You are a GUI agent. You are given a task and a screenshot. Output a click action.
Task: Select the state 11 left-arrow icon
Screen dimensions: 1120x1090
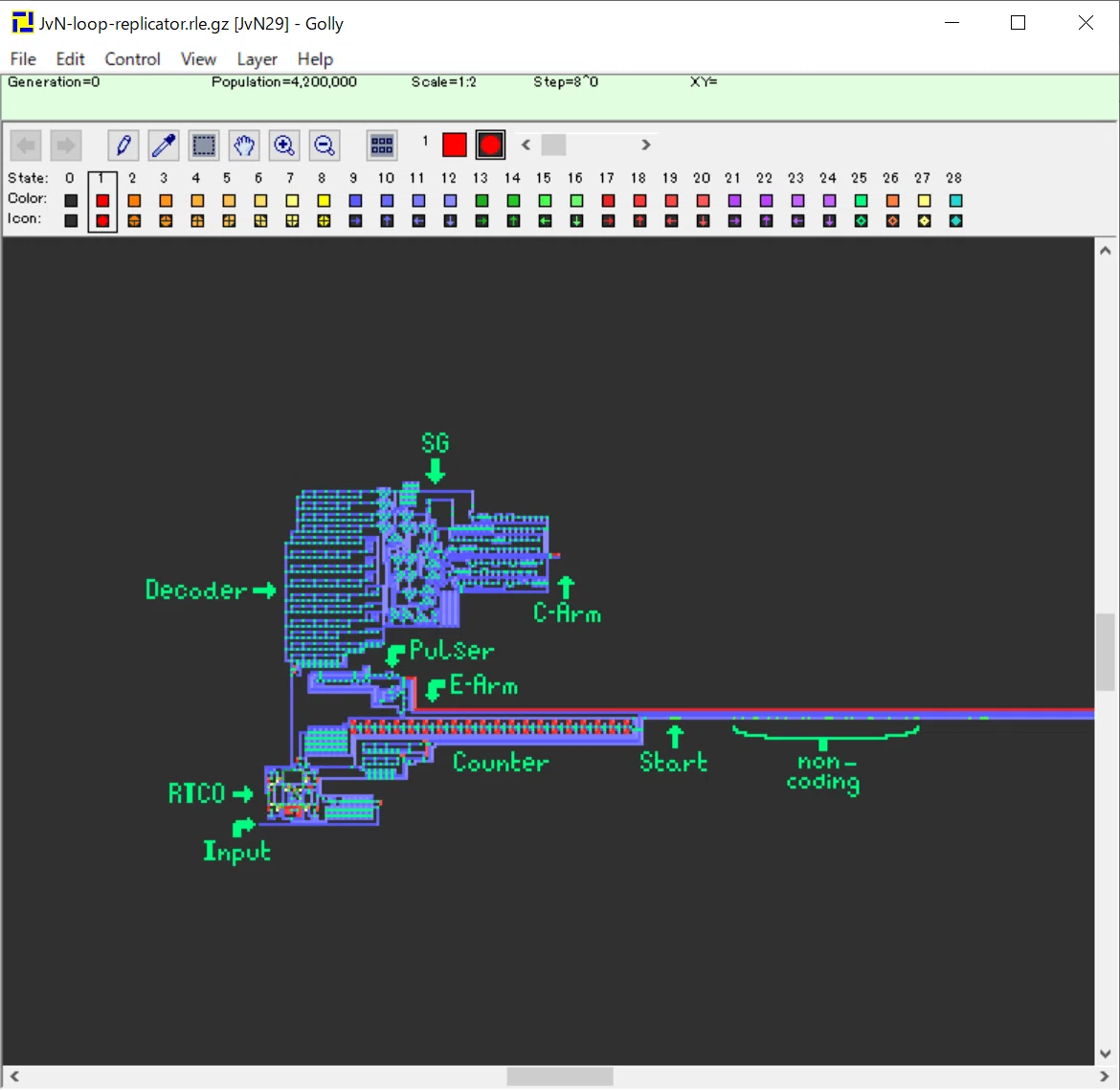418,221
